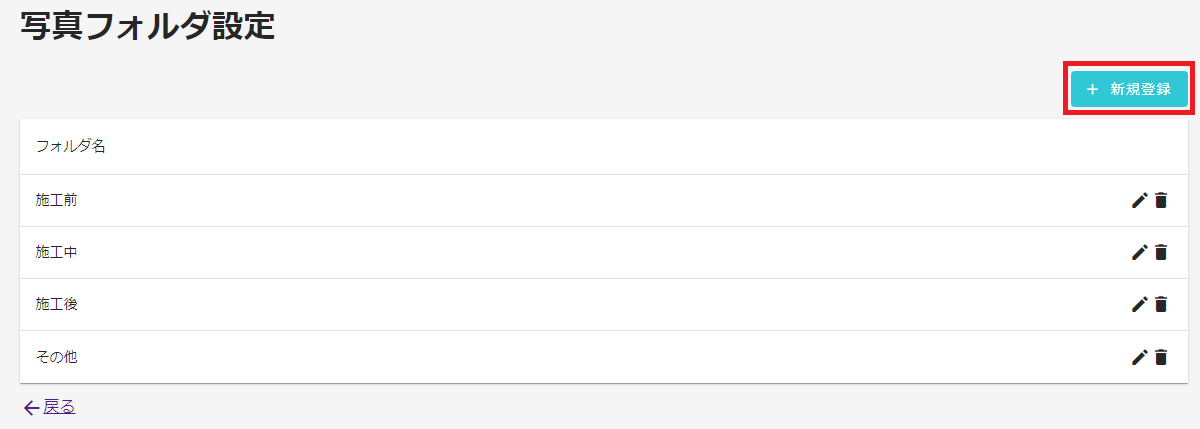Click the 新規登録 button
Screen dimensions: 1200x429
pos(1129,89)
